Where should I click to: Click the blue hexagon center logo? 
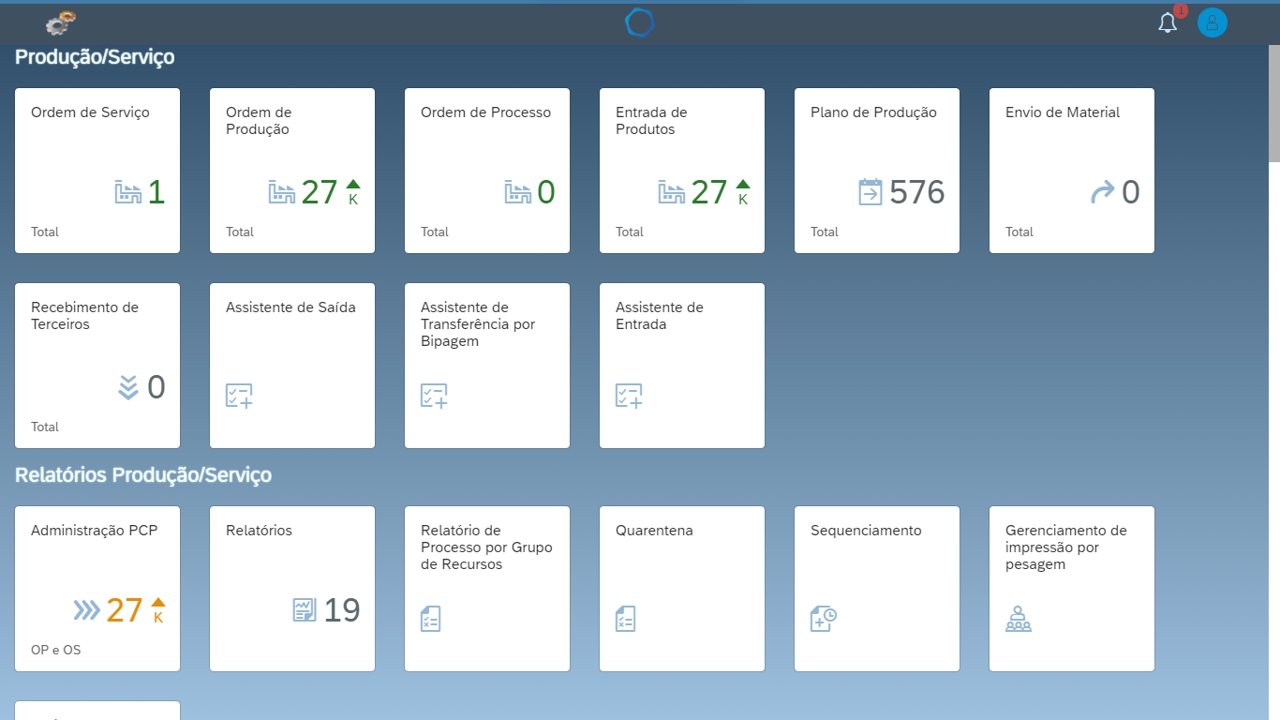(639, 23)
